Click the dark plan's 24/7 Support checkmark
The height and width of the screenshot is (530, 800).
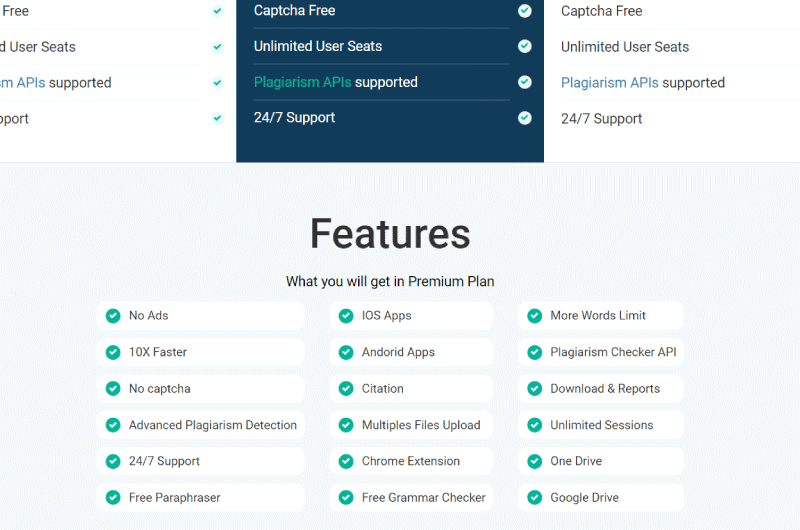(x=524, y=118)
